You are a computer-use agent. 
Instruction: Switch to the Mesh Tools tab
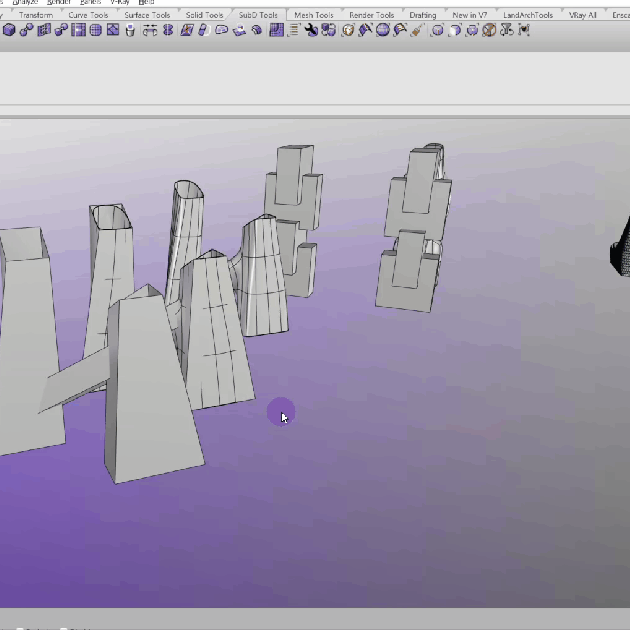click(x=314, y=15)
